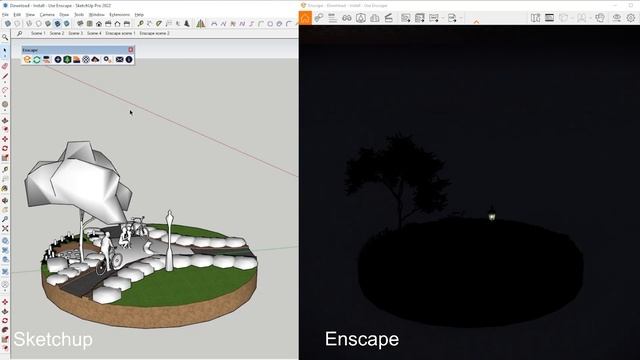Click the Enscape feedback envelope icon
Image resolution: width=640 pixels, height=360 pixels.
click(119, 60)
